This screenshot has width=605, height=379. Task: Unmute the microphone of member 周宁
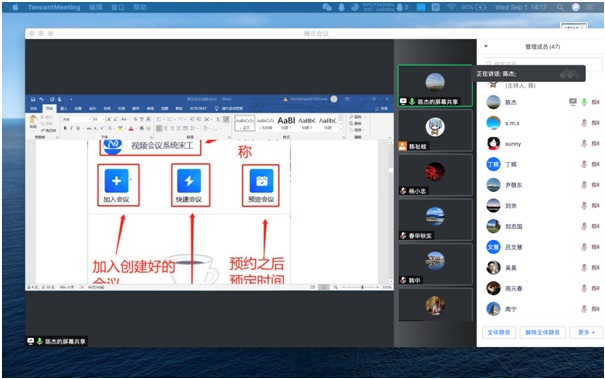pyautogui.click(x=584, y=309)
